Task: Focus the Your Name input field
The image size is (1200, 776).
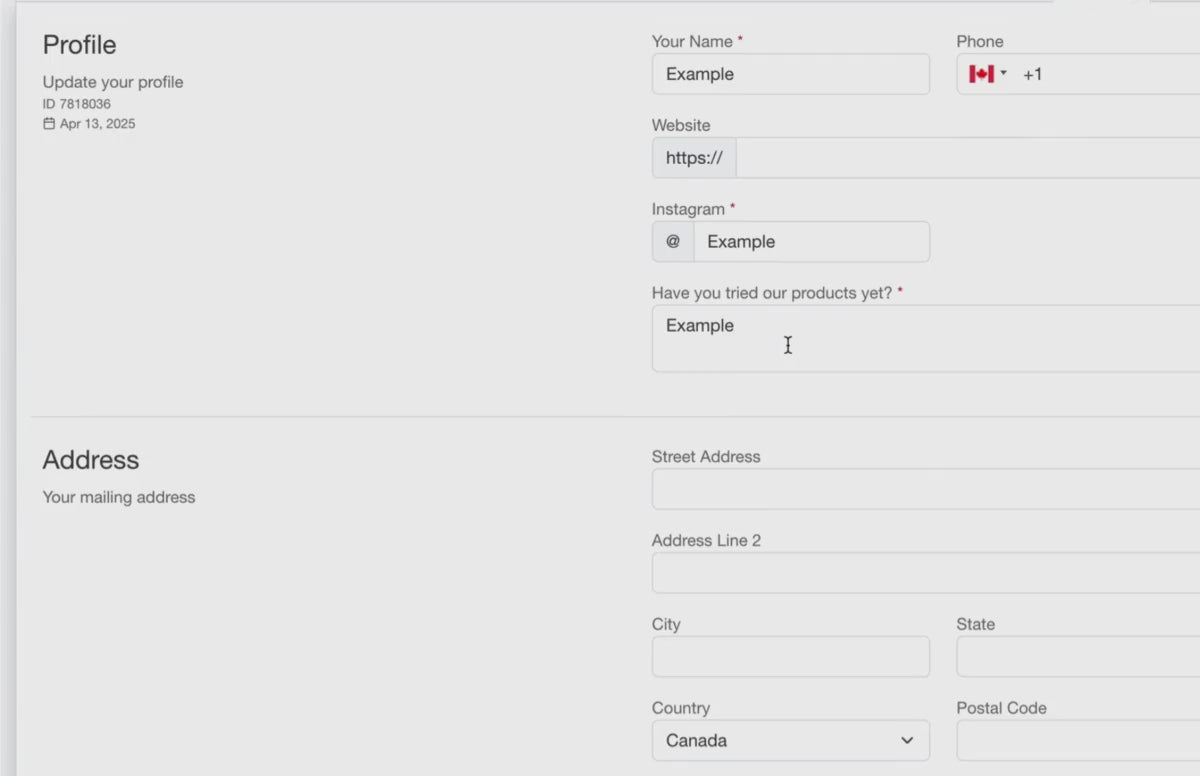Action: [x=791, y=74]
